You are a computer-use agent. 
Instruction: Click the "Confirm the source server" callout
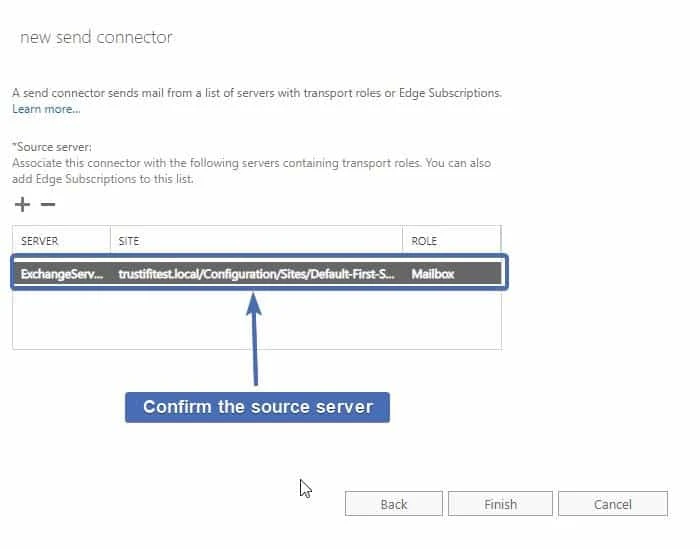[257, 407]
